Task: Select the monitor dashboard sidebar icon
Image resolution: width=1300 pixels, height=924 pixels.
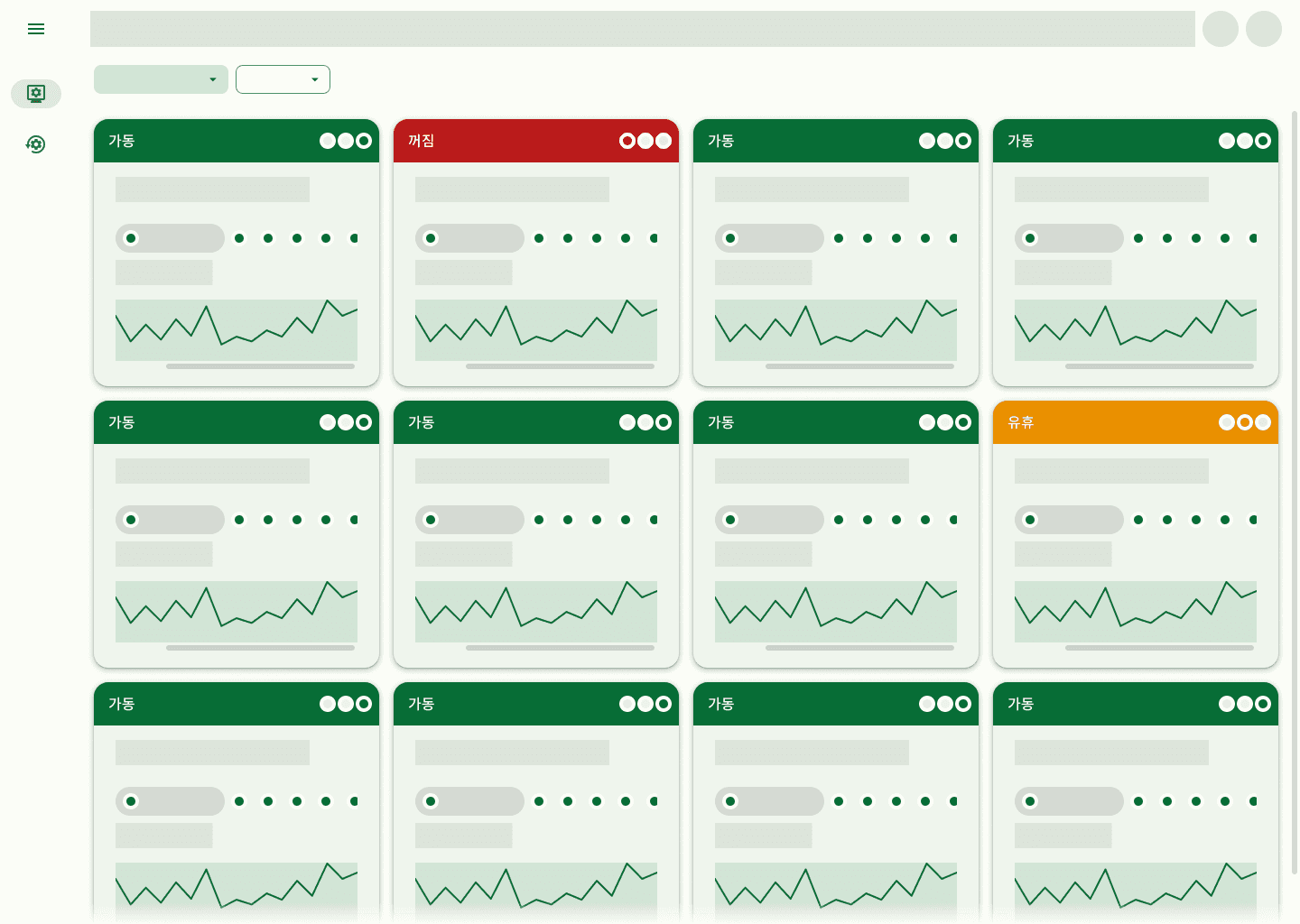Action: click(36, 94)
